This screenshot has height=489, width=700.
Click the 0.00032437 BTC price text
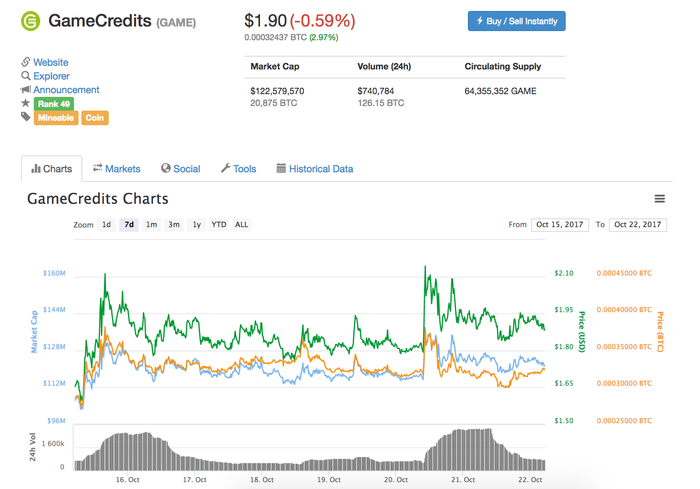pyautogui.click(x=275, y=38)
